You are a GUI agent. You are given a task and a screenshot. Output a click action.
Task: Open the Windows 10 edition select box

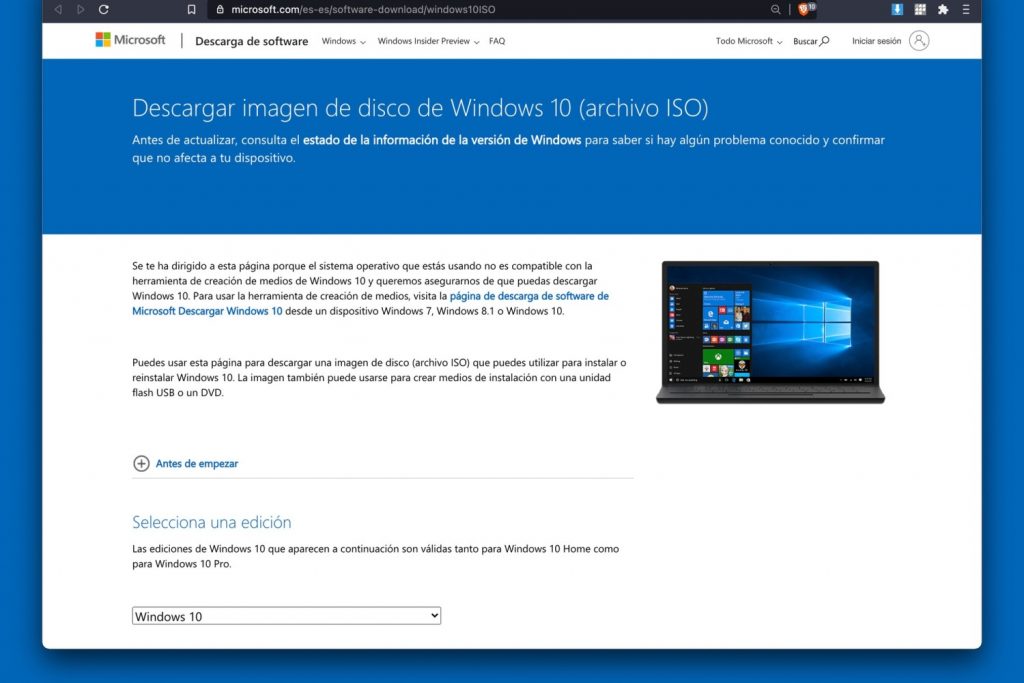click(x=286, y=616)
